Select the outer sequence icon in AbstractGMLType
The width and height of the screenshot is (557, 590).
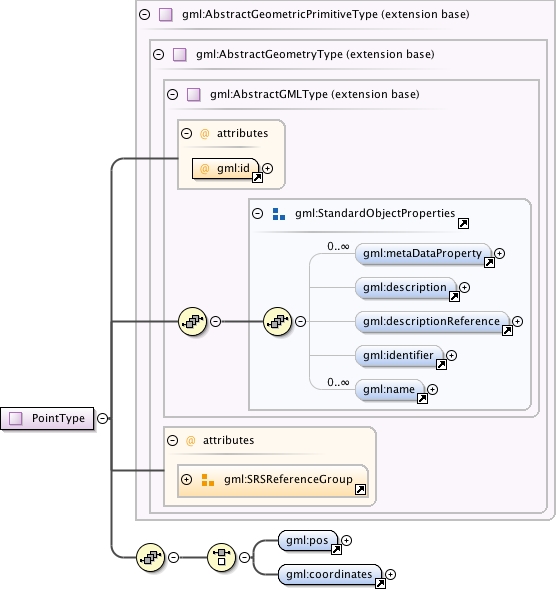(192, 321)
